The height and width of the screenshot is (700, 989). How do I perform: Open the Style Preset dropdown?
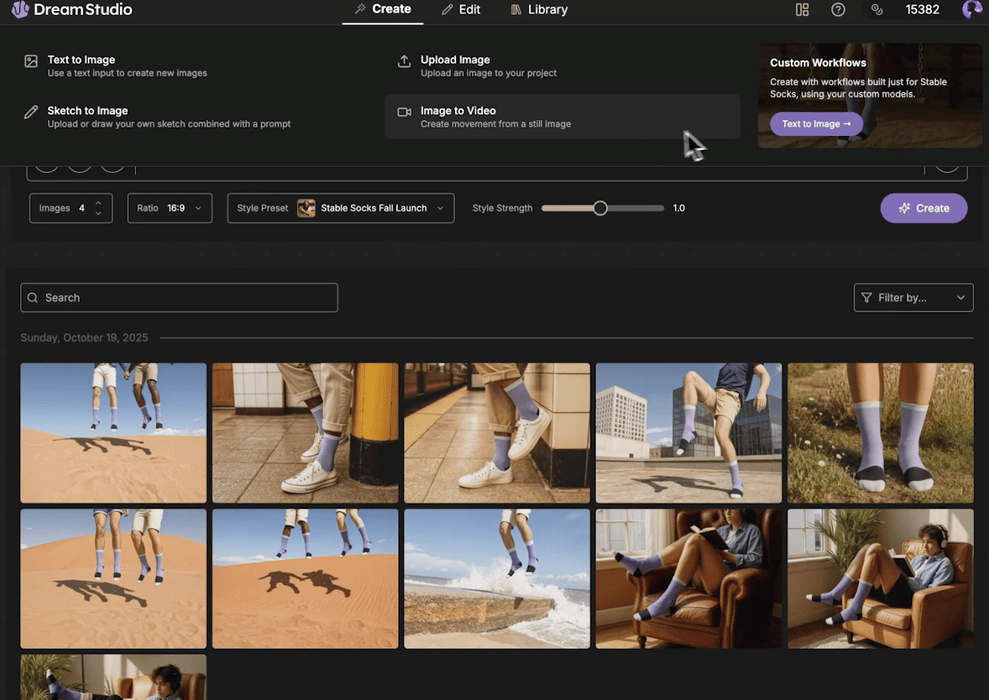(x=341, y=208)
